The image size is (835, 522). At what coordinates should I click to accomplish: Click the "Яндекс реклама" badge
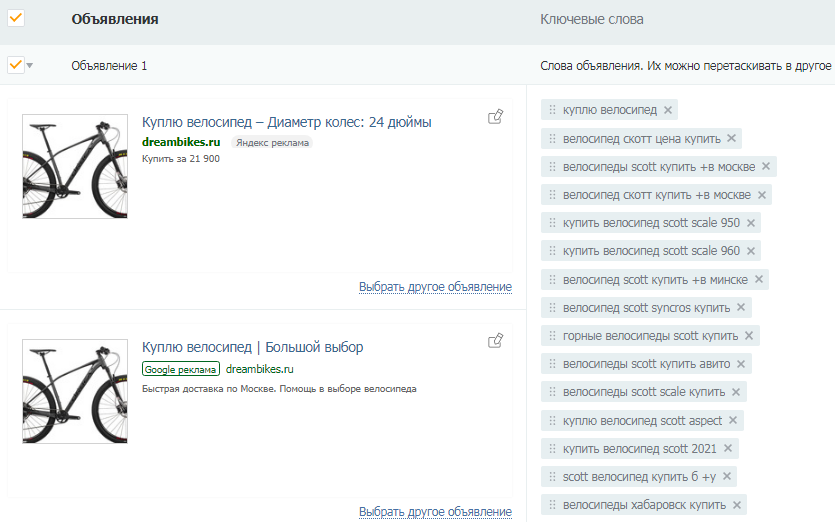[x=272, y=143]
